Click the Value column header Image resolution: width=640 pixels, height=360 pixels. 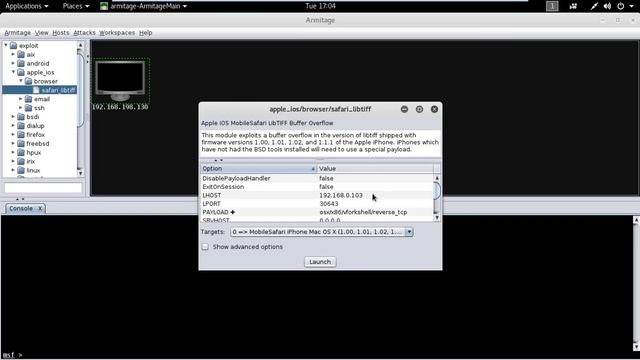(375, 169)
